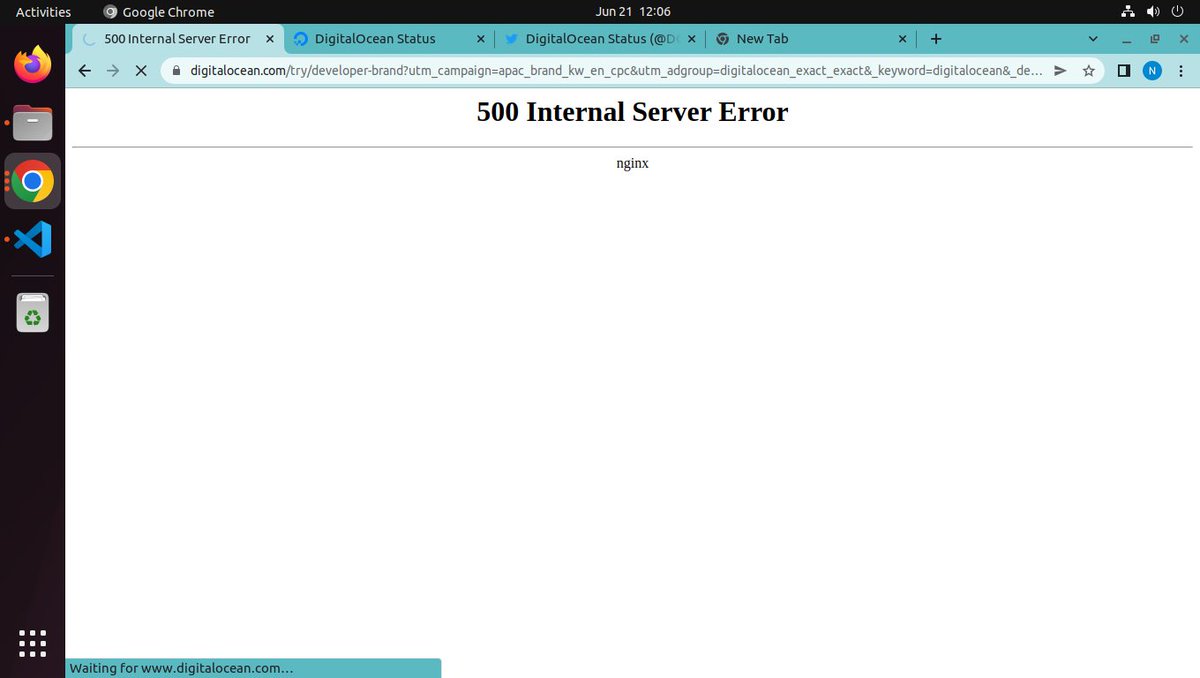Viewport: 1200px width, 678px height.
Task: Click the network icon in system tray
Action: click(x=1127, y=12)
